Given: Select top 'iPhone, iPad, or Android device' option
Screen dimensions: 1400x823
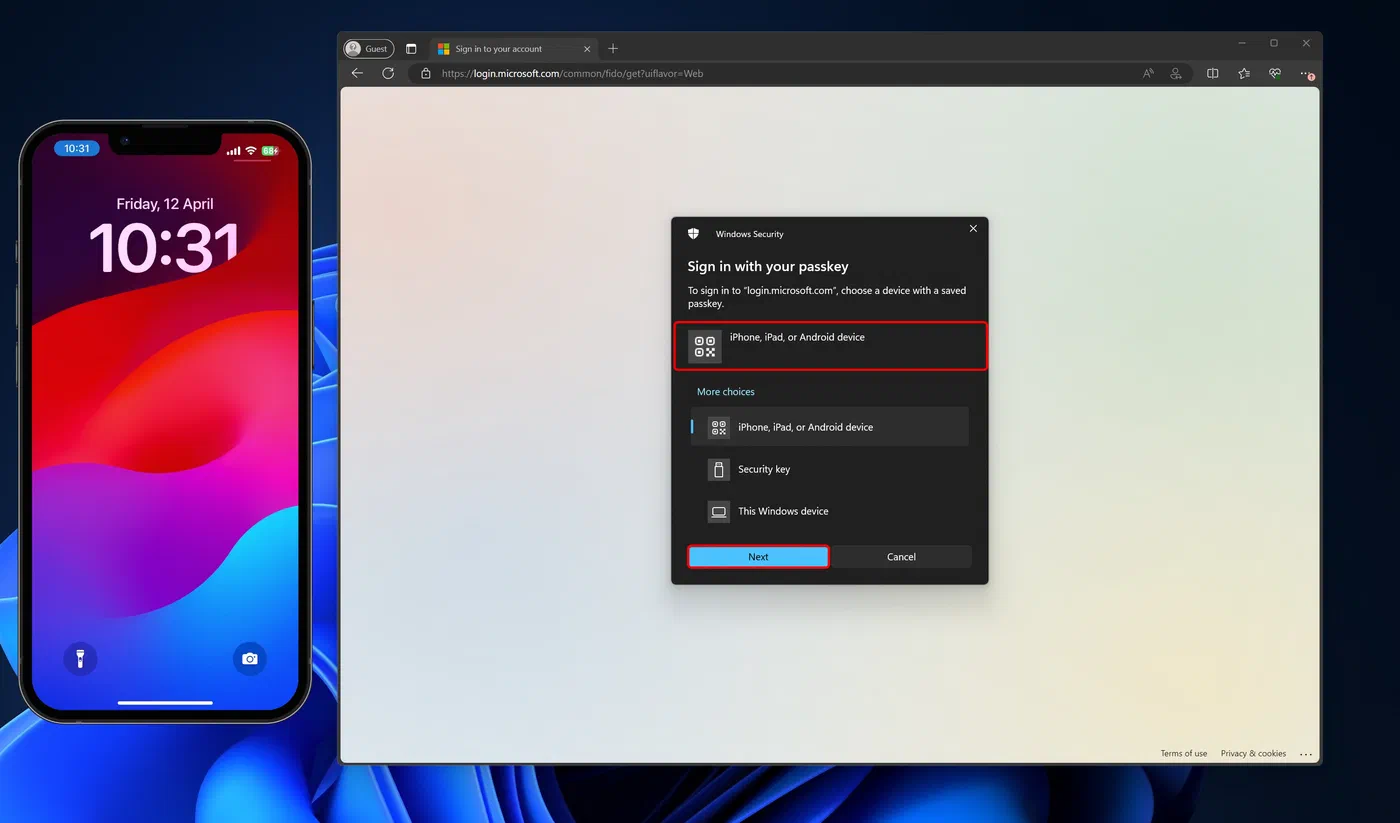Looking at the screenshot, I should (830, 346).
